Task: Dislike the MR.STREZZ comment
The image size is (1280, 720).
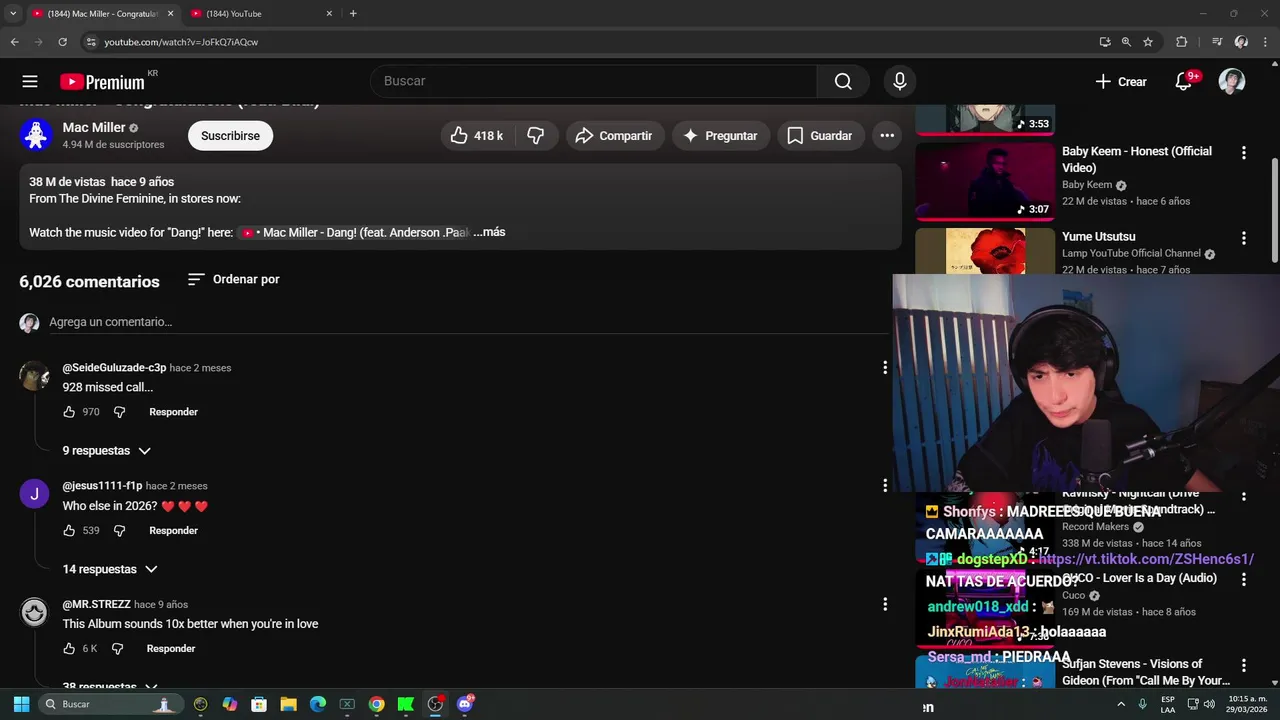Action: click(x=117, y=649)
